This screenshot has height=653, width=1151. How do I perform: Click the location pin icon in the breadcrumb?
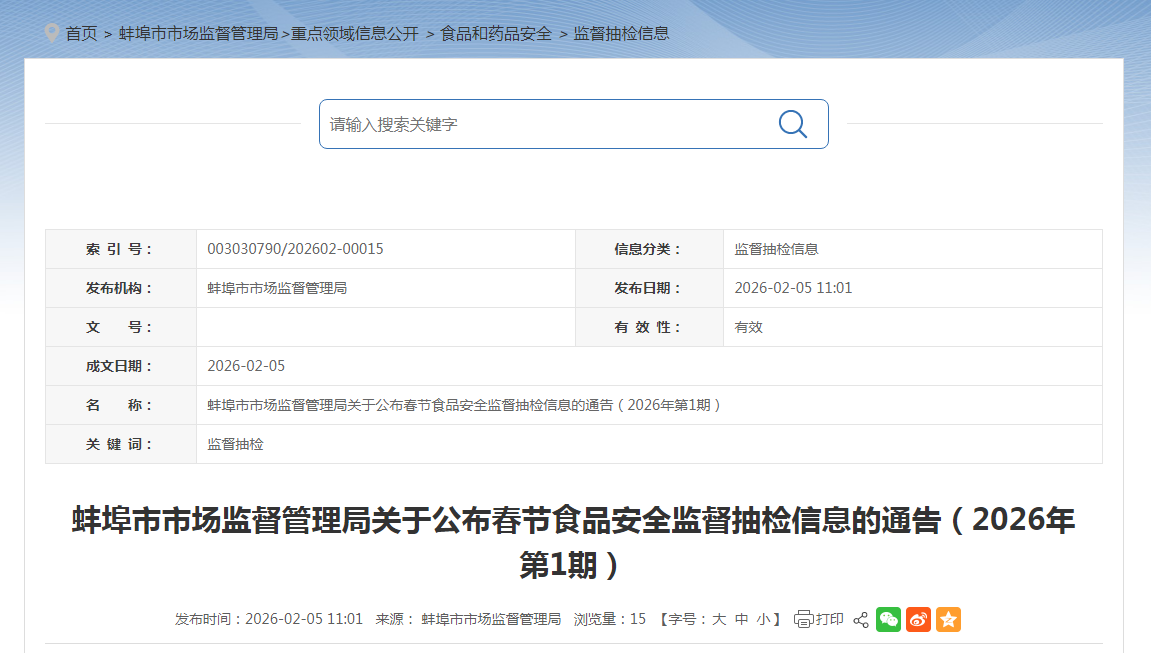51,31
